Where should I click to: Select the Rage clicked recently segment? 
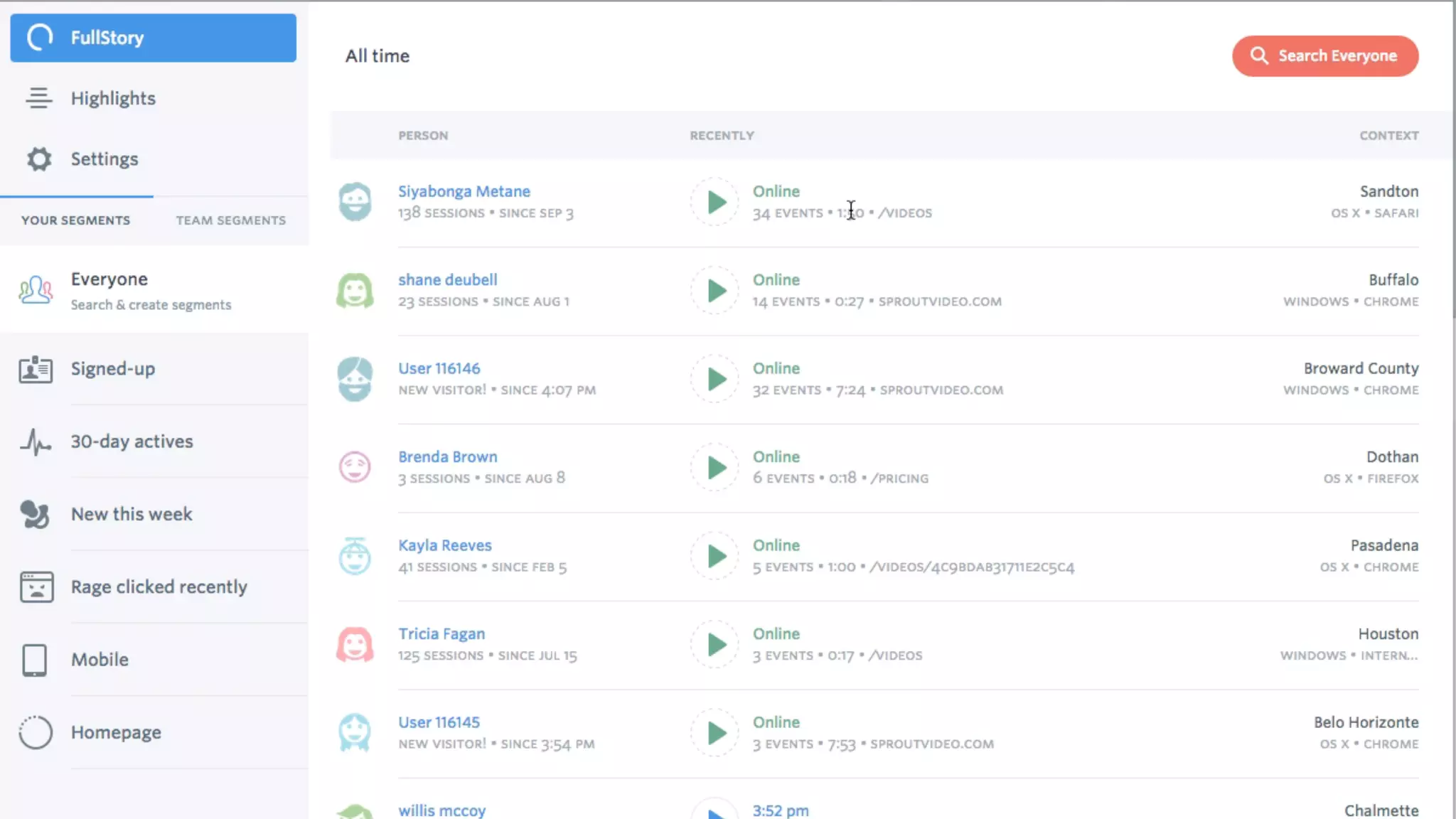coord(159,587)
